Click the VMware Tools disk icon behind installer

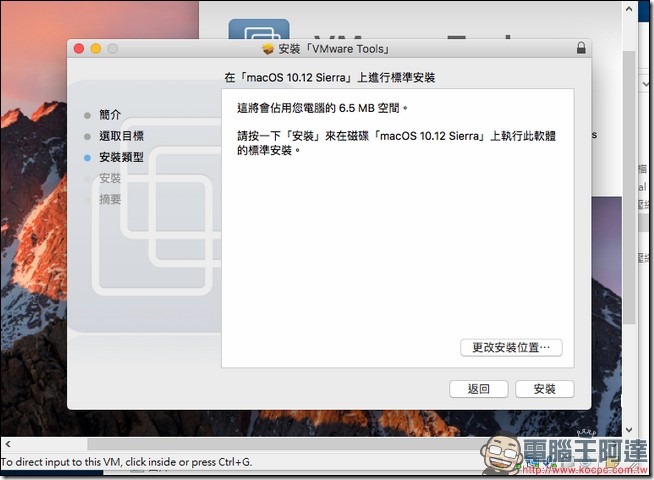259,29
